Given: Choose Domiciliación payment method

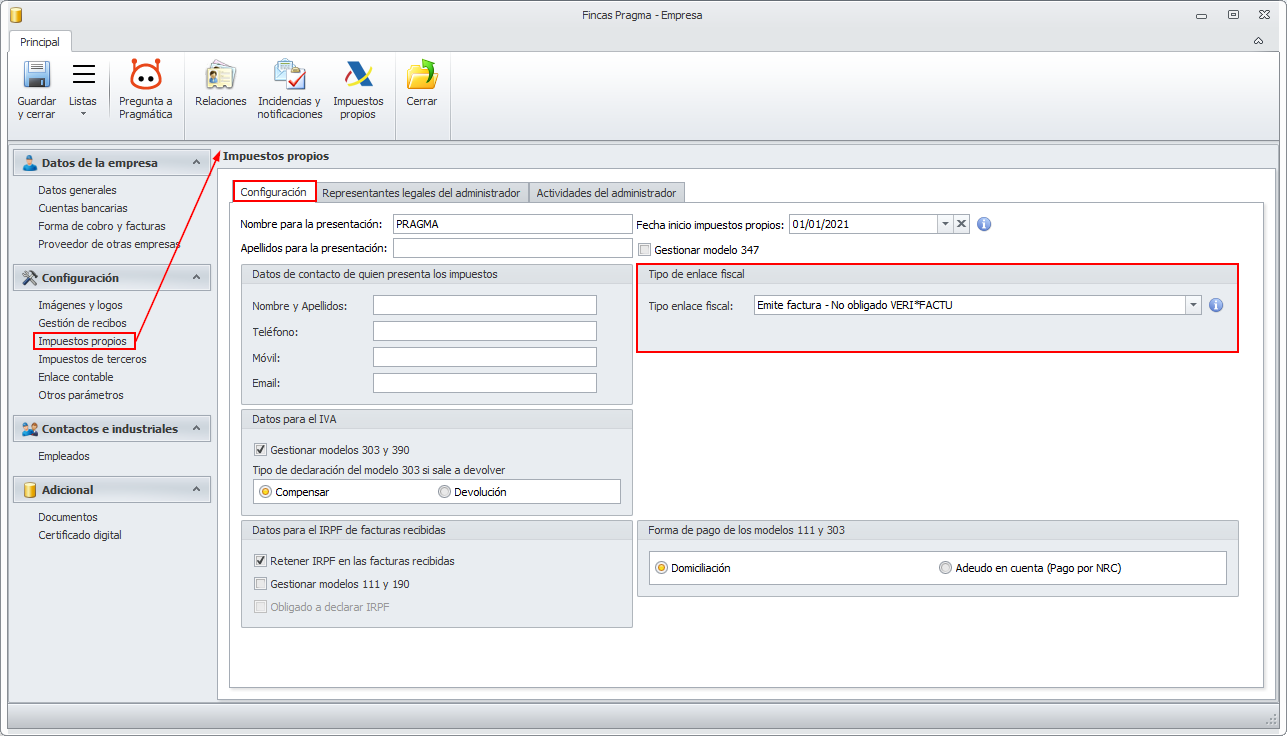Looking at the screenshot, I should point(661,568).
